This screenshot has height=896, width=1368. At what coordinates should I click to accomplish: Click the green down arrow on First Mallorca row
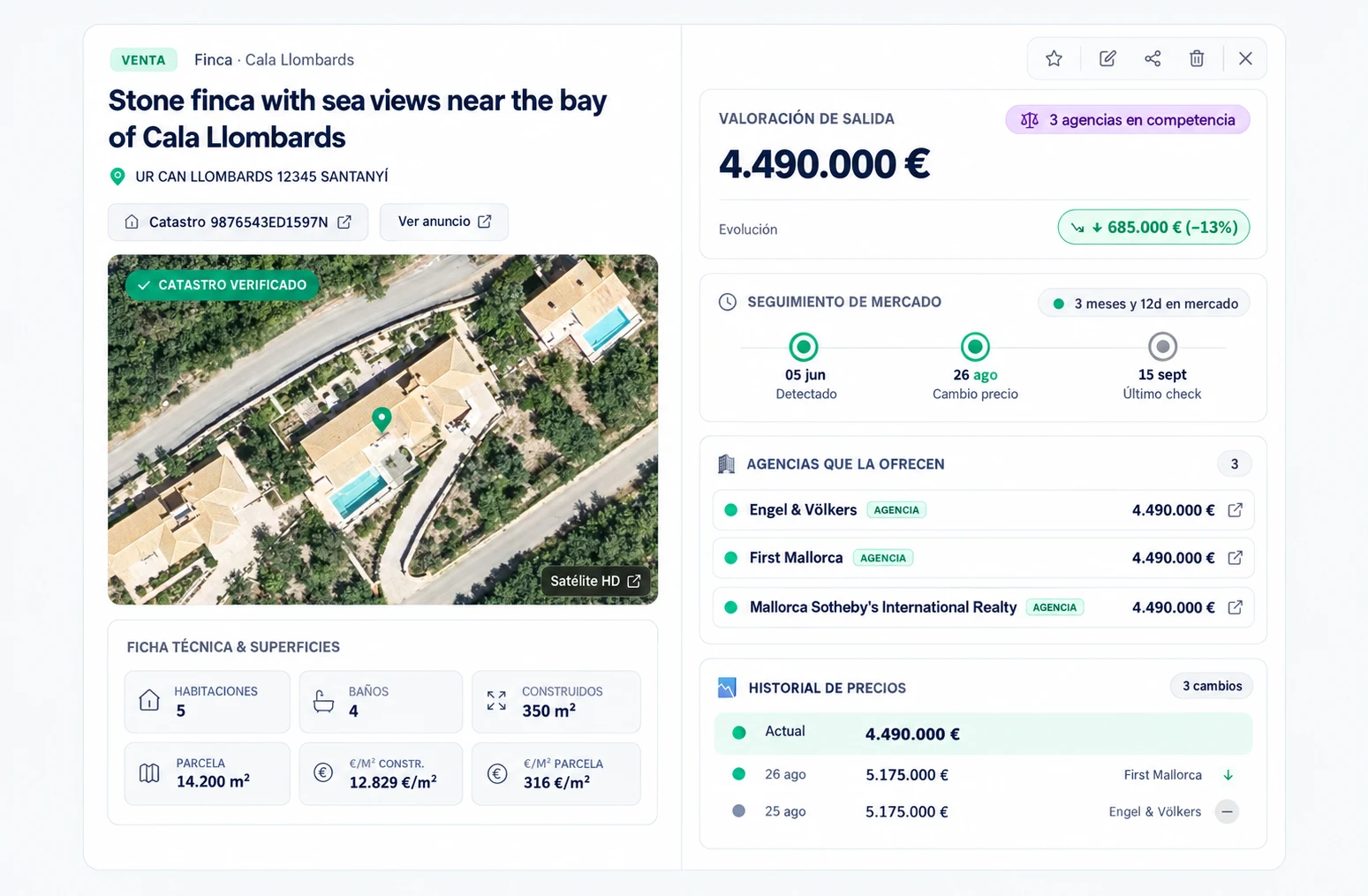pyautogui.click(x=1228, y=775)
